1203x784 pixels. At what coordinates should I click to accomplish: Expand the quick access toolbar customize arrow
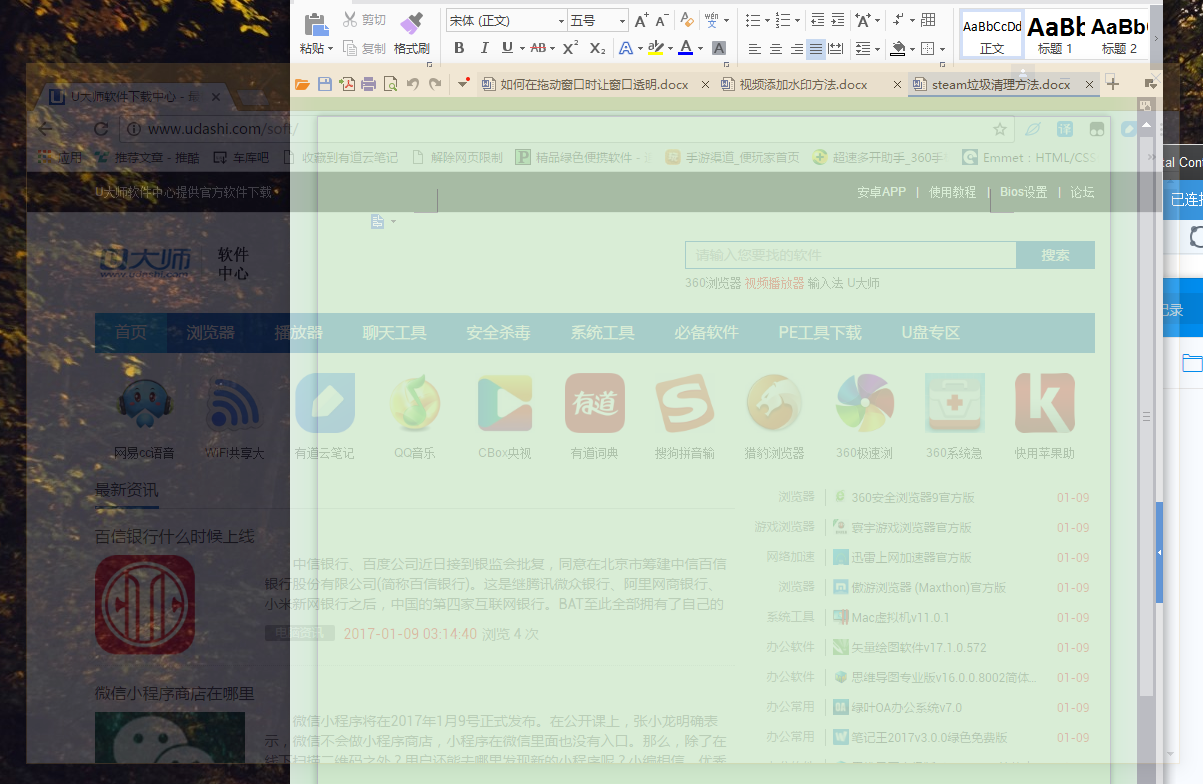(463, 85)
